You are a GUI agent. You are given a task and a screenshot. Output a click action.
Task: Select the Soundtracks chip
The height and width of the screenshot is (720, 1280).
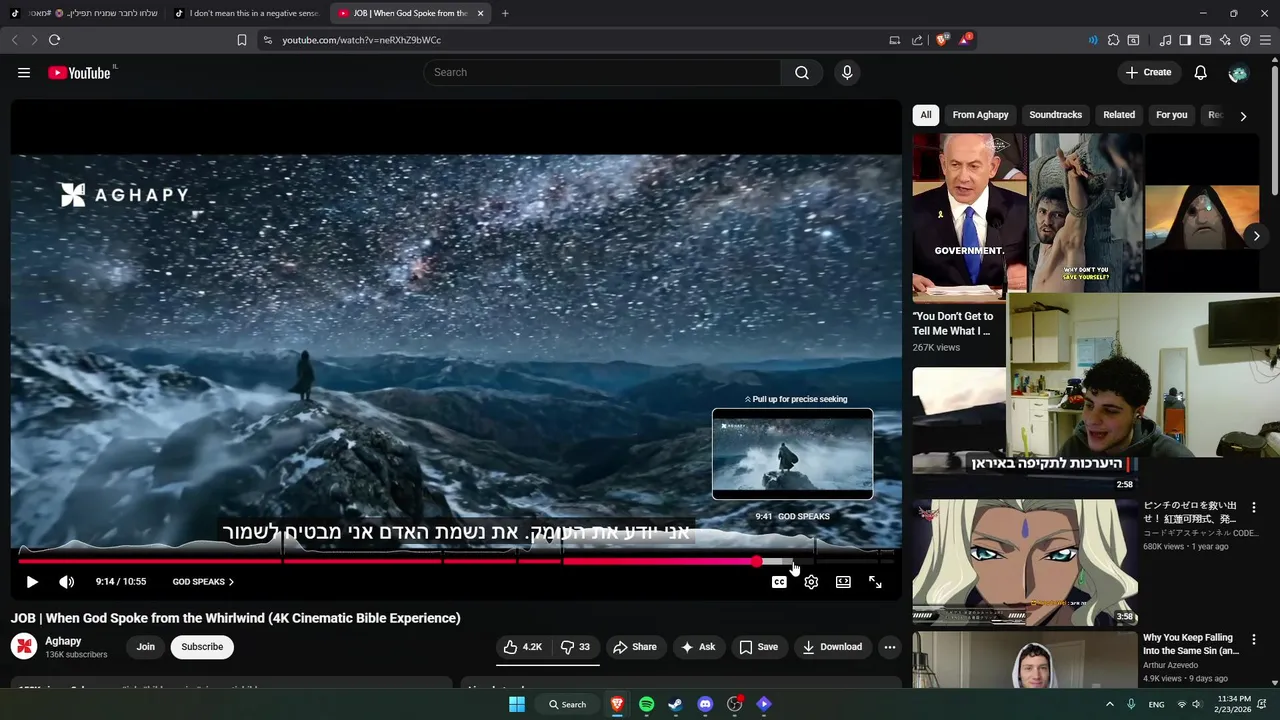(x=1055, y=115)
